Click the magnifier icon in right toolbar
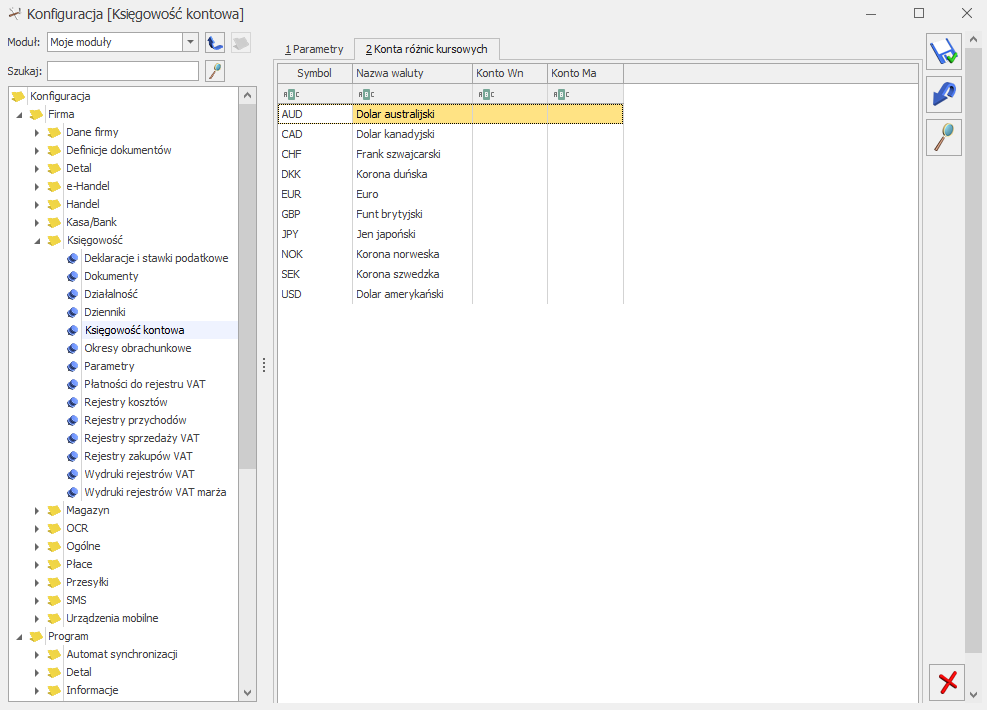Screen dimensions: 987x710 coord(944,137)
